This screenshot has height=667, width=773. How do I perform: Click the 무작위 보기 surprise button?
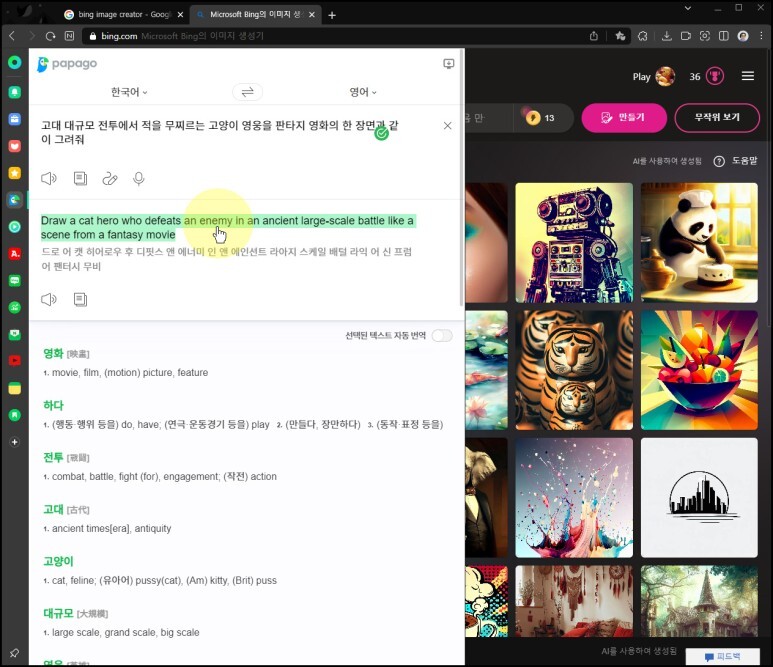717,117
